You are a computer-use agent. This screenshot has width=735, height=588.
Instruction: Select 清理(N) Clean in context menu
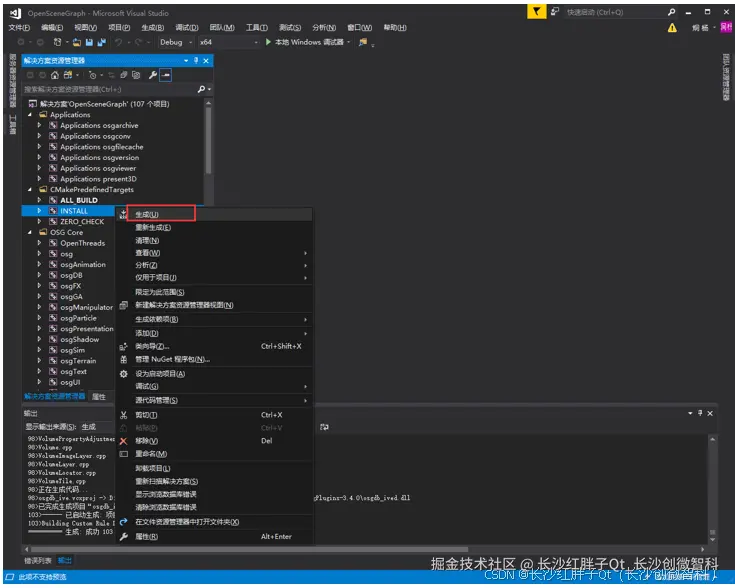click(x=214, y=241)
